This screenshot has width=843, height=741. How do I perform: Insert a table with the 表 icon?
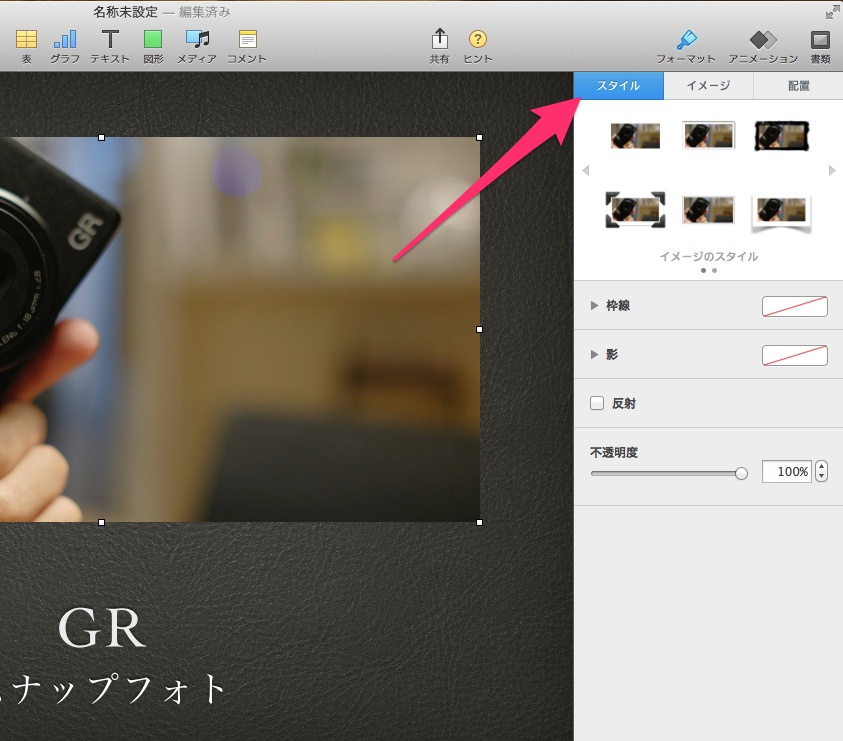click(x=26, y=46)
